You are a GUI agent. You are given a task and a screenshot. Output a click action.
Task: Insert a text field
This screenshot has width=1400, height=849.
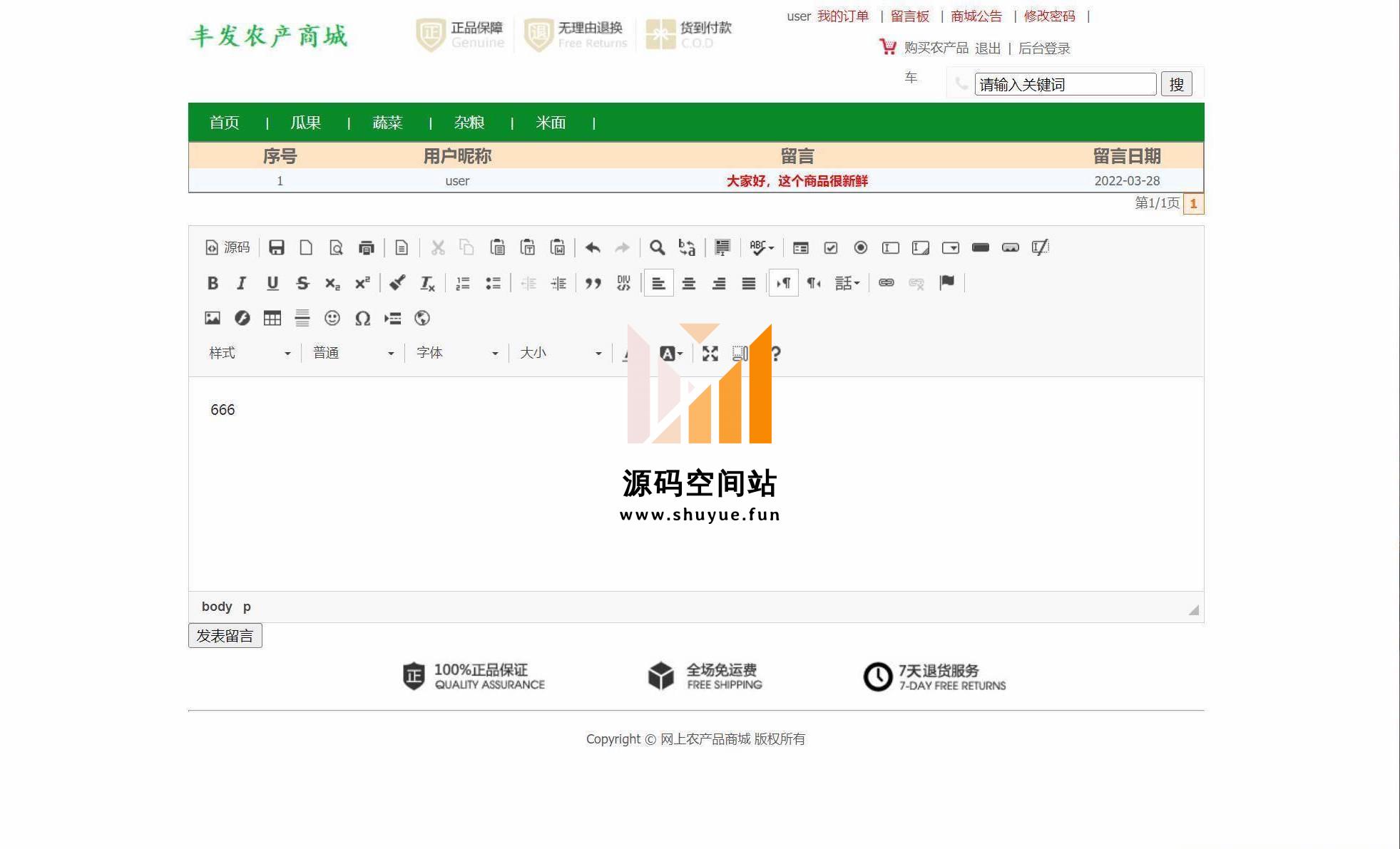(891, 247)
